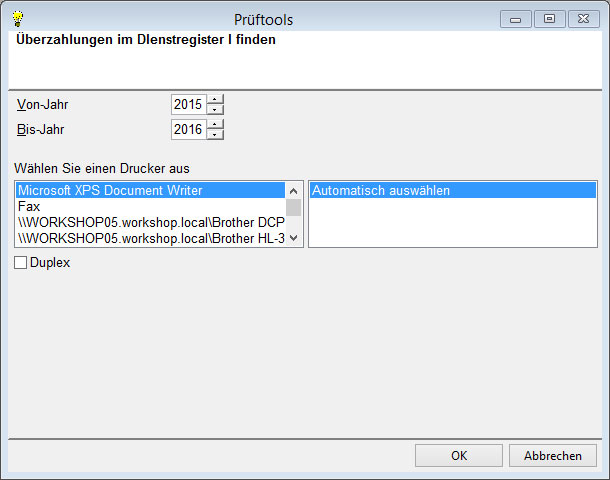Cancel using the Abbrechen button
Screen dimensions: 610x480
coord(552,455)
